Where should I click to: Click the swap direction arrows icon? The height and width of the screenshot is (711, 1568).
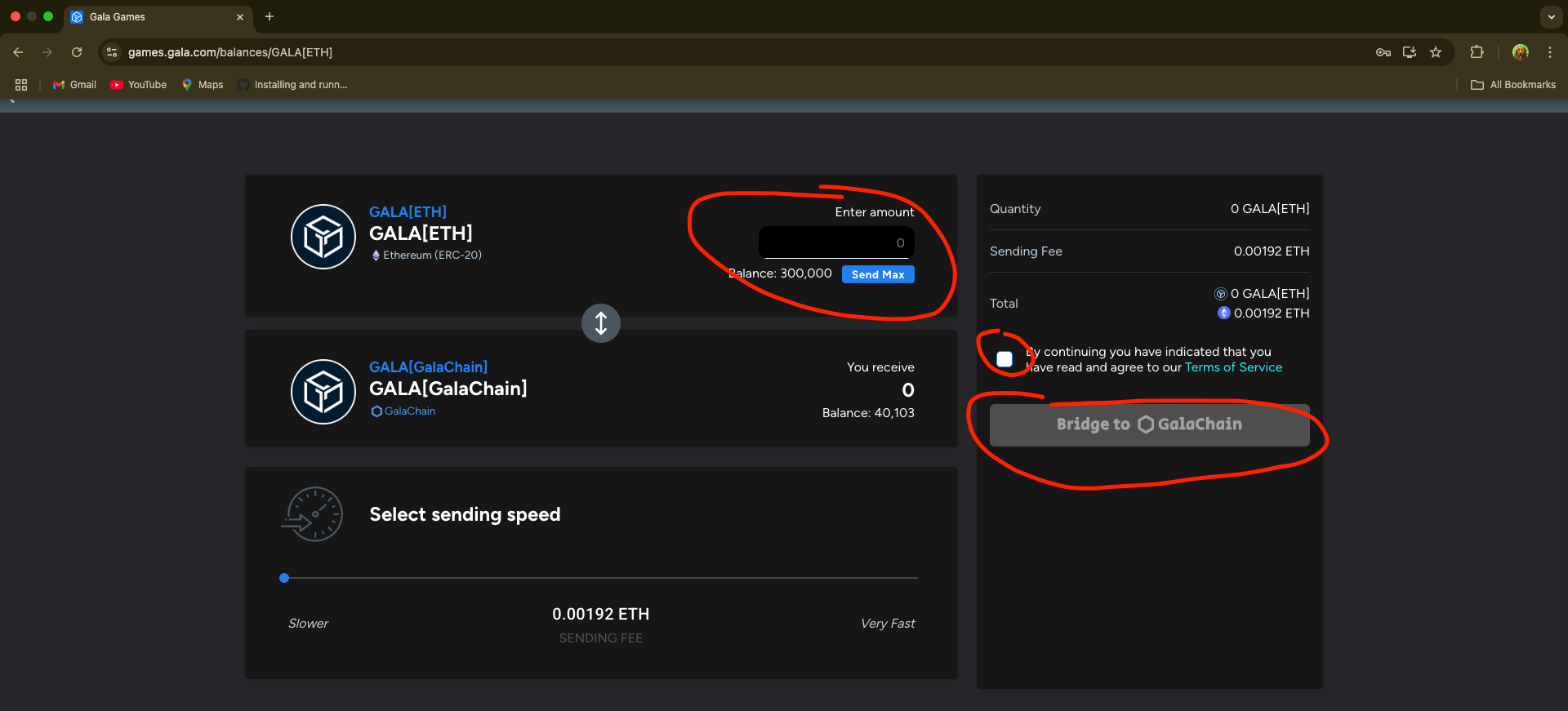click(x=601, y=323)
